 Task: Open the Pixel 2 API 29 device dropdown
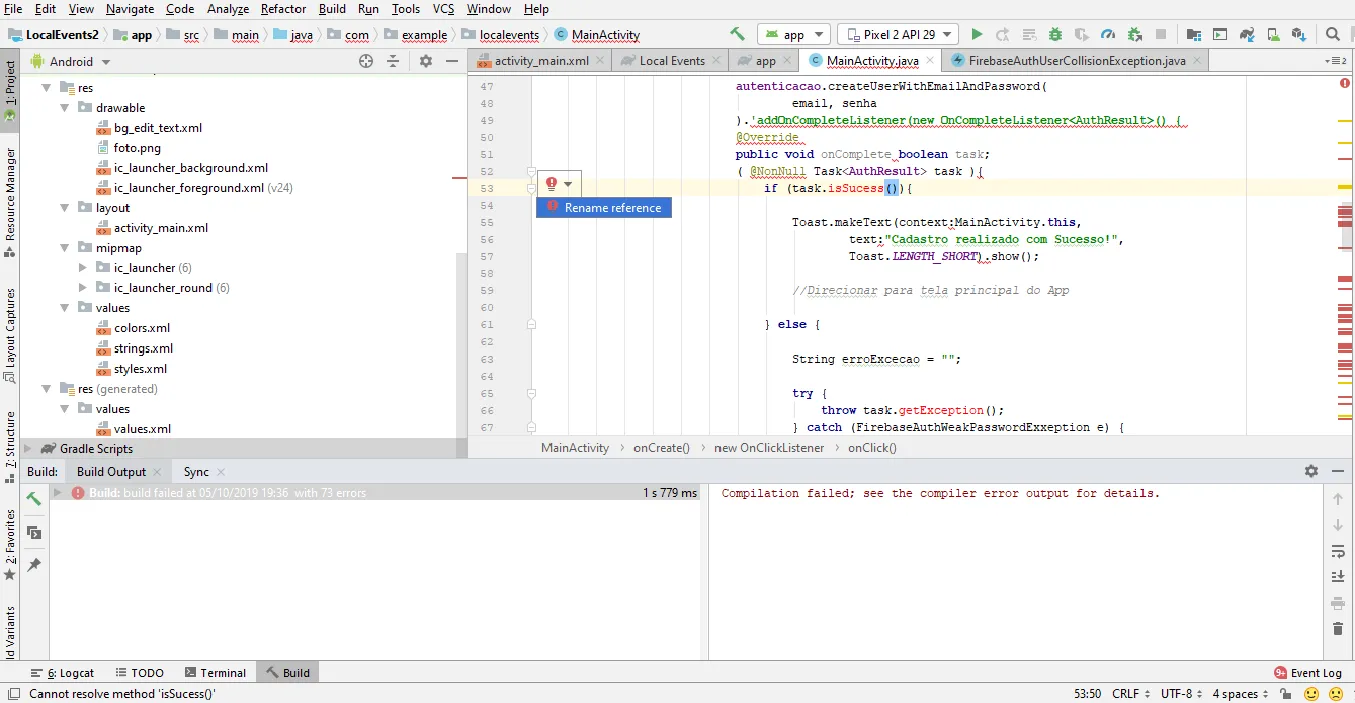(897, 35)
